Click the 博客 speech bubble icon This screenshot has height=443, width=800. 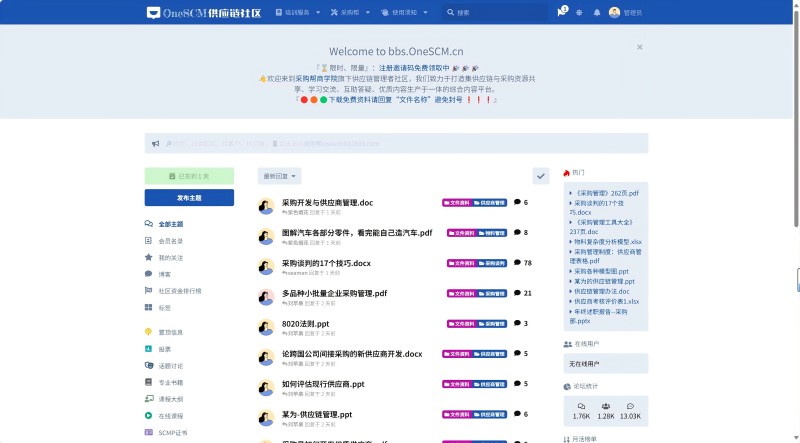tap(148, 274)
